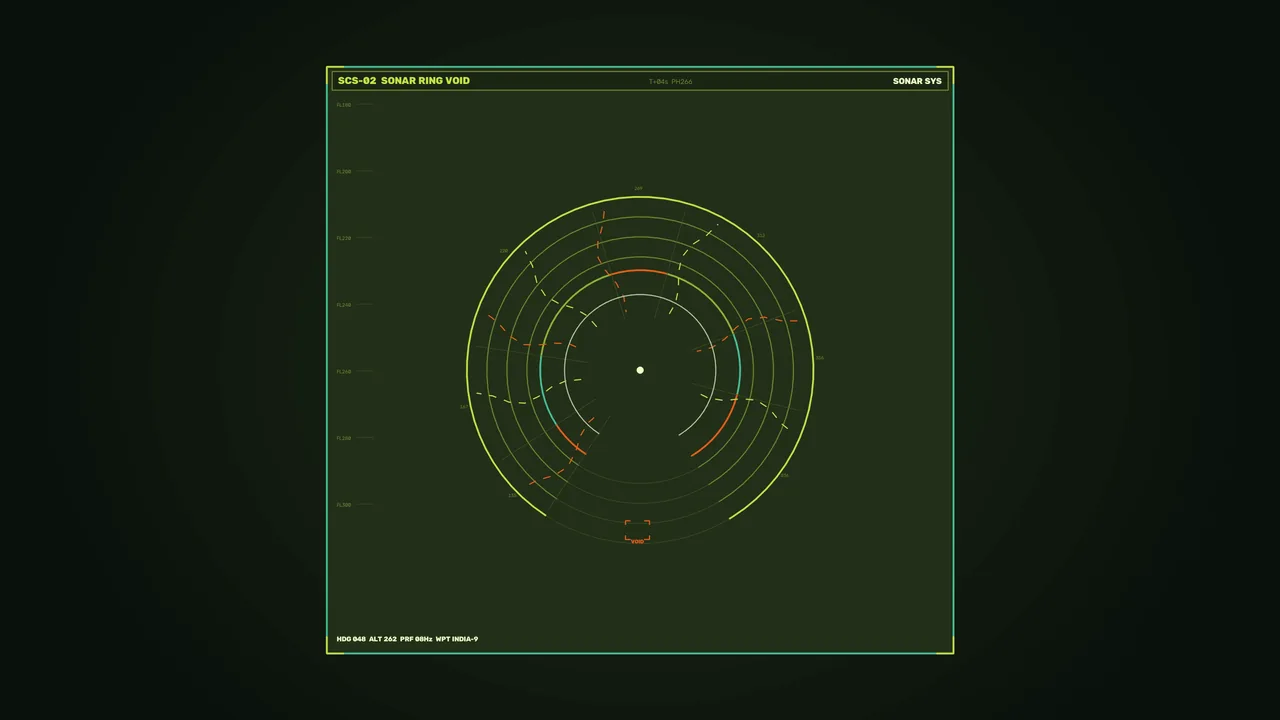1280x720 pixels.
Task: Click the 167 bearing label
Action: (x=464, y=407)
